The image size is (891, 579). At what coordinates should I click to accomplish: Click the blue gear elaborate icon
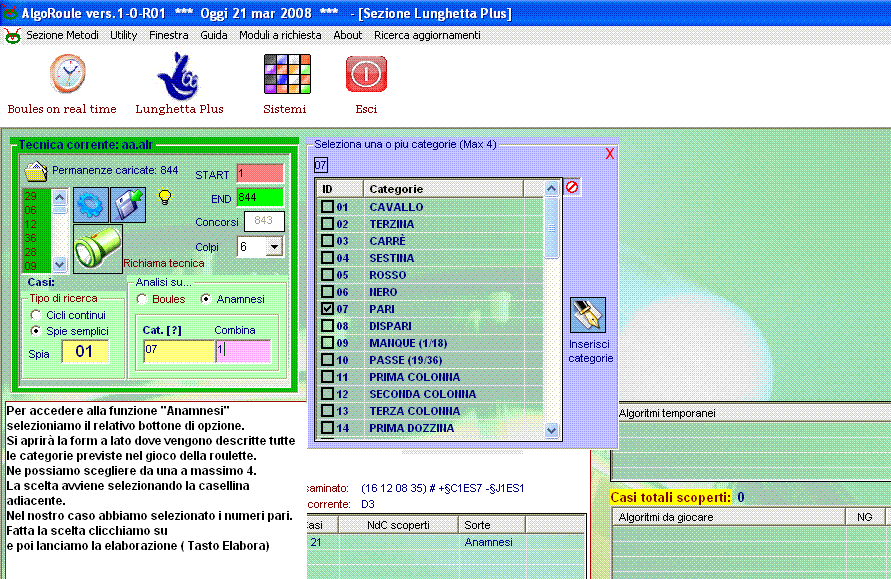[x=90, y=205]
